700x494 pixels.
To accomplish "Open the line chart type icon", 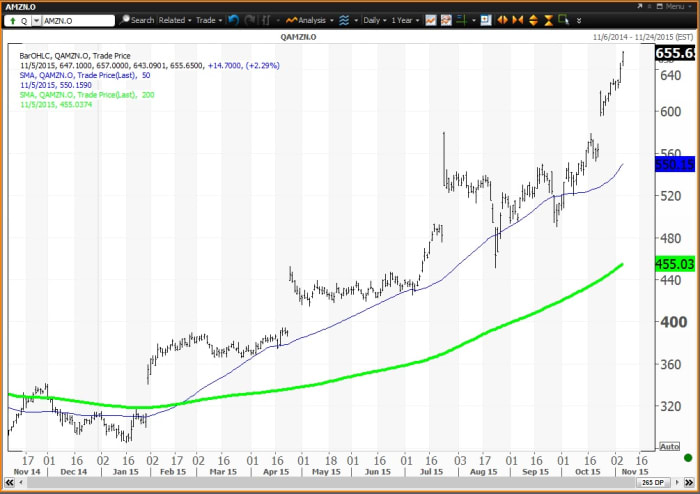I will [x=430, y=20].
